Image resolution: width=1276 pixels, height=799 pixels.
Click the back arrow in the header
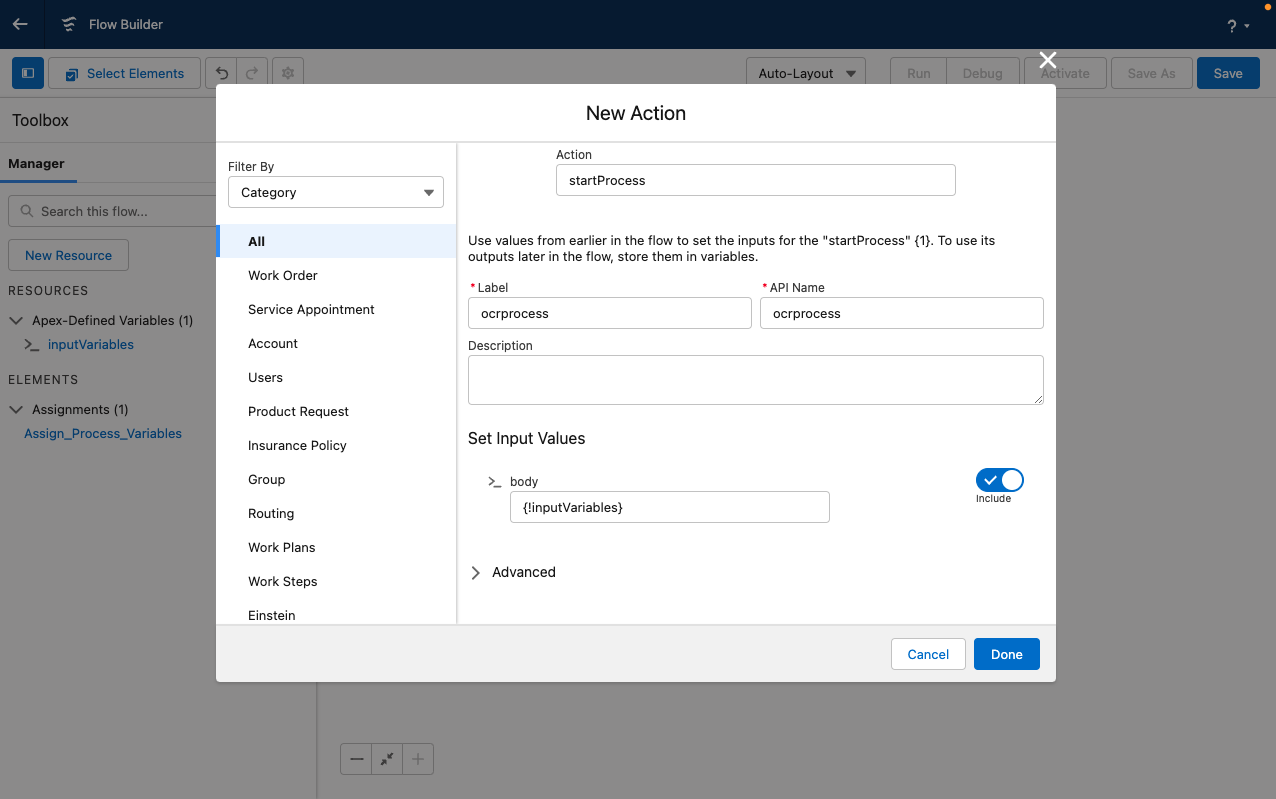(20, 24)
